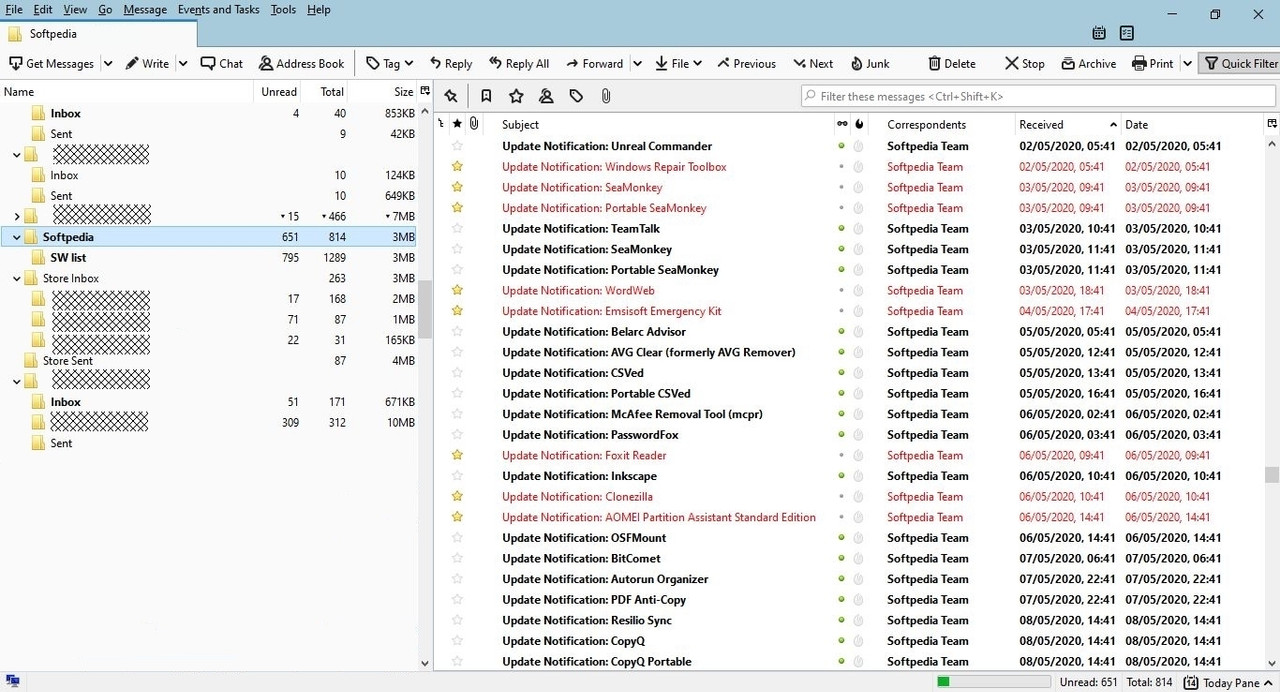Screen dimensions: 1280x692
Task: Print the current message
Action: (x=1153, y=63)
